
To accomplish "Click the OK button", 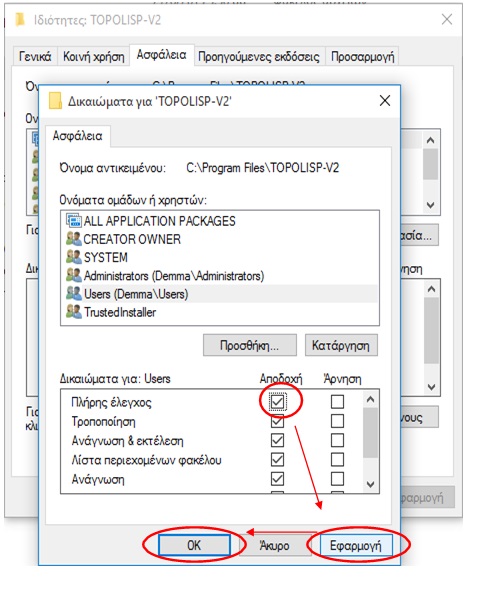I will pyautogui.click(x=194, y=545).
